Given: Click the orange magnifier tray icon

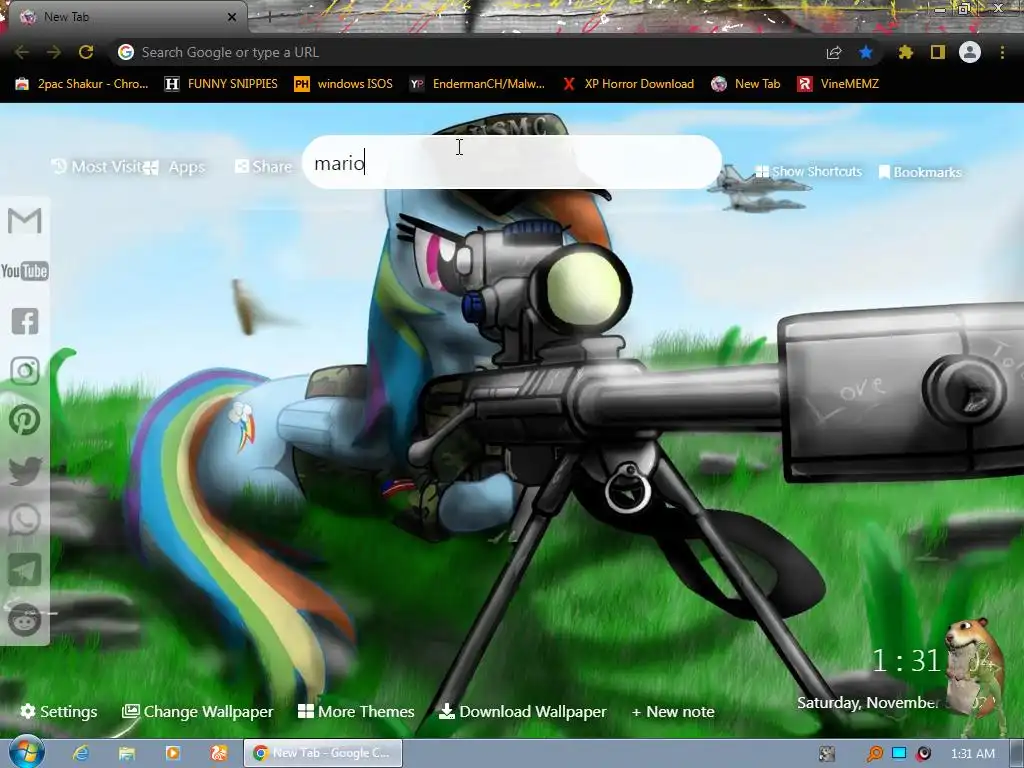Looking at the screenshot, I should [x=874, y=754].
